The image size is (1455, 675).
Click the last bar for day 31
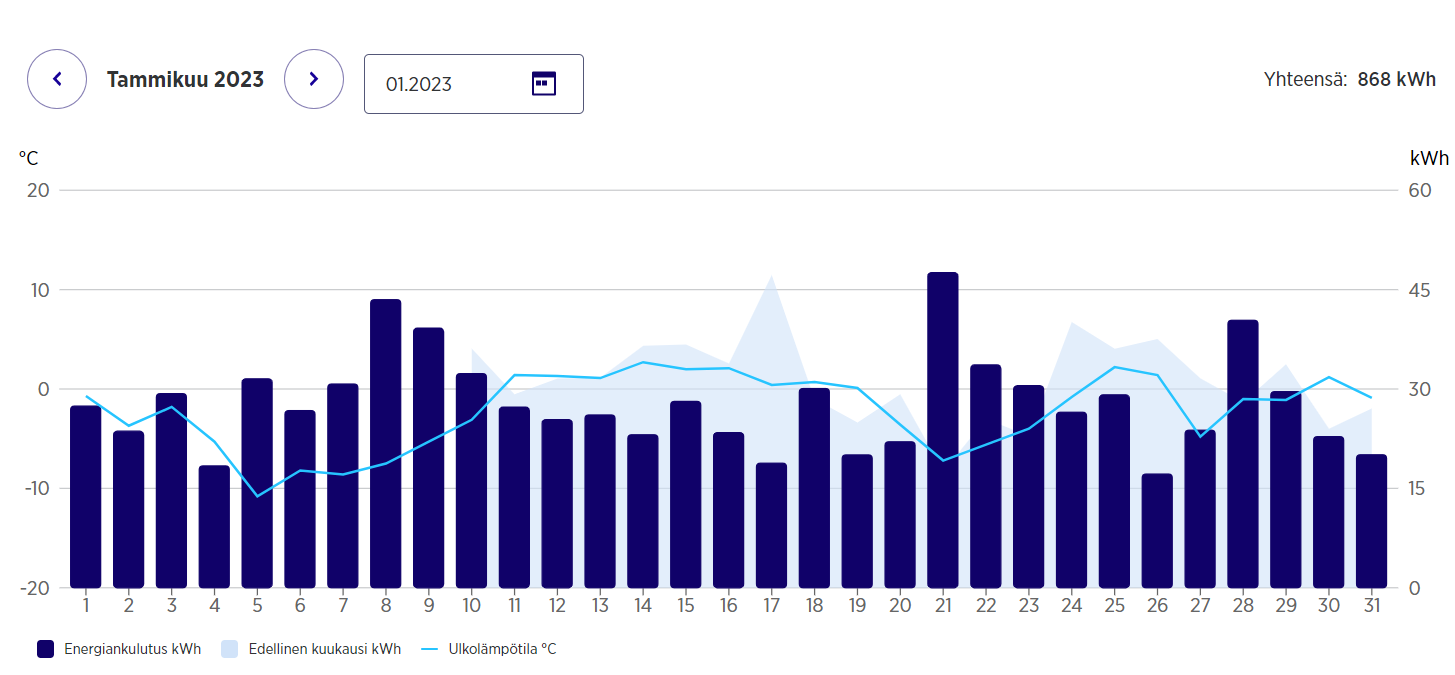tap(1371, 521)
